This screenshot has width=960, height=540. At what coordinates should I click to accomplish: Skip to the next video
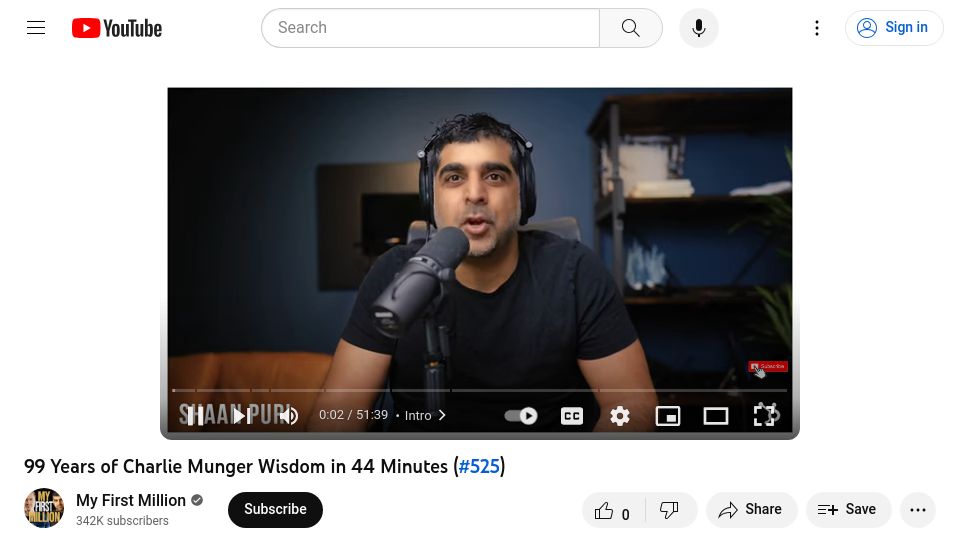[x=241, y=416]
